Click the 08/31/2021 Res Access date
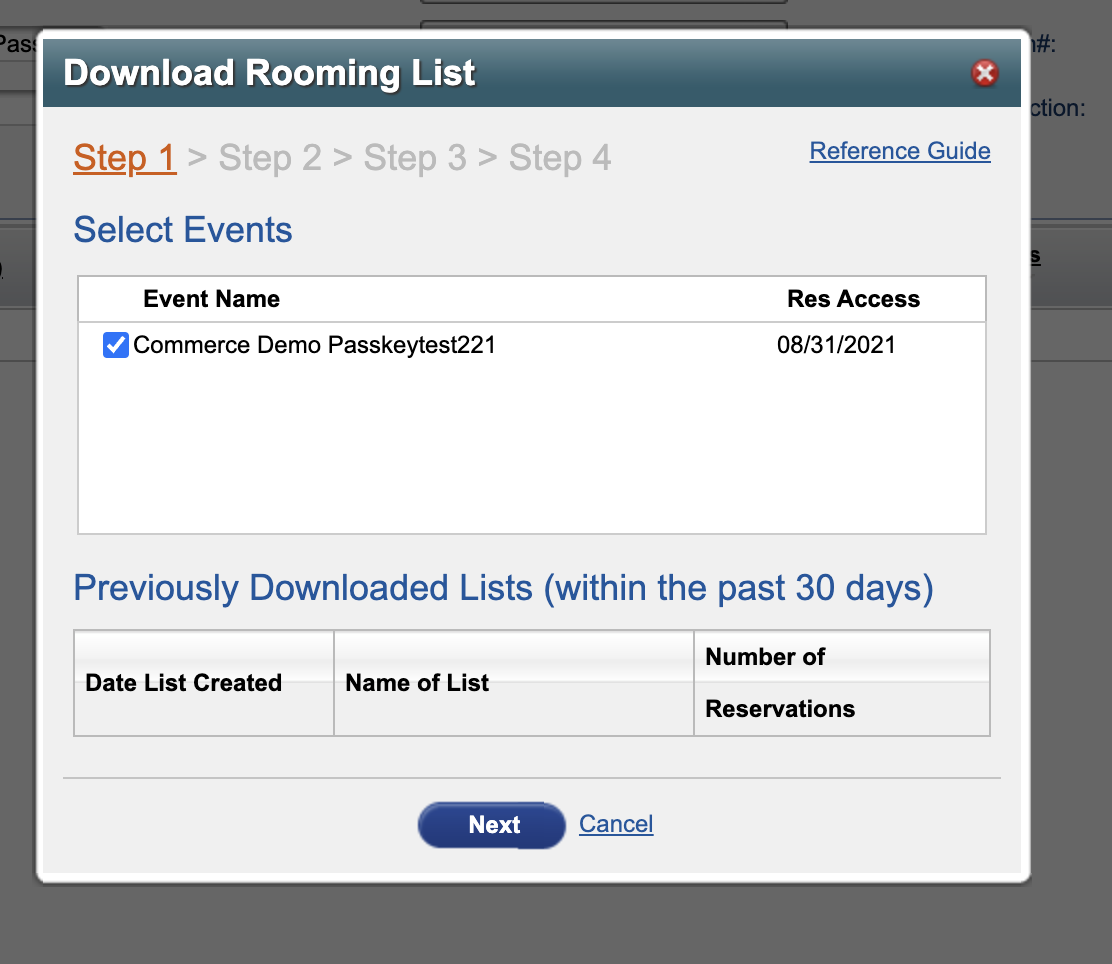This screenshot has width=1112, height=964. pyautogui.click(x=836, y=345)
